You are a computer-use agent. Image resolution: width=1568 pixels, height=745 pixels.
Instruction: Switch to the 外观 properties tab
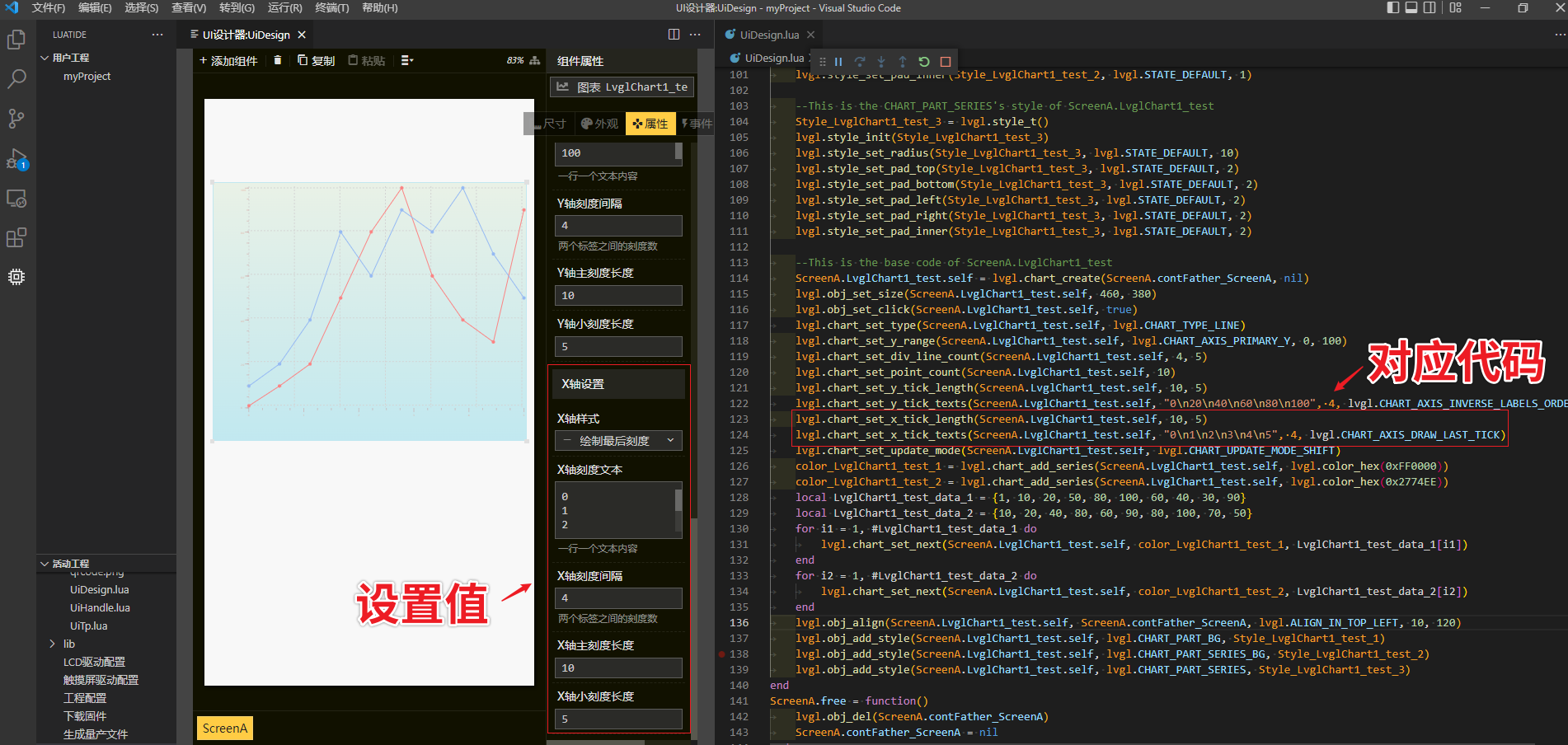(x=599, y=124)
